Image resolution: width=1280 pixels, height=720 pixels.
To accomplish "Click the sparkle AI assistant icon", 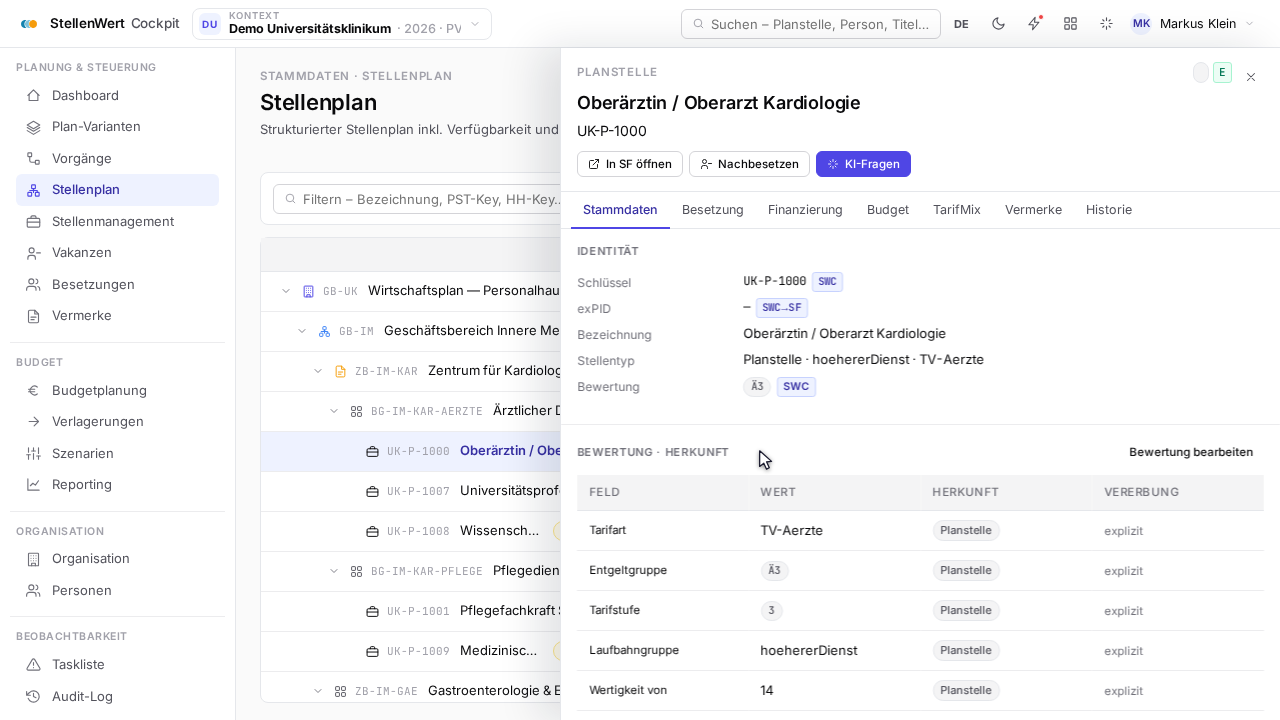I will pos(1106,24).
